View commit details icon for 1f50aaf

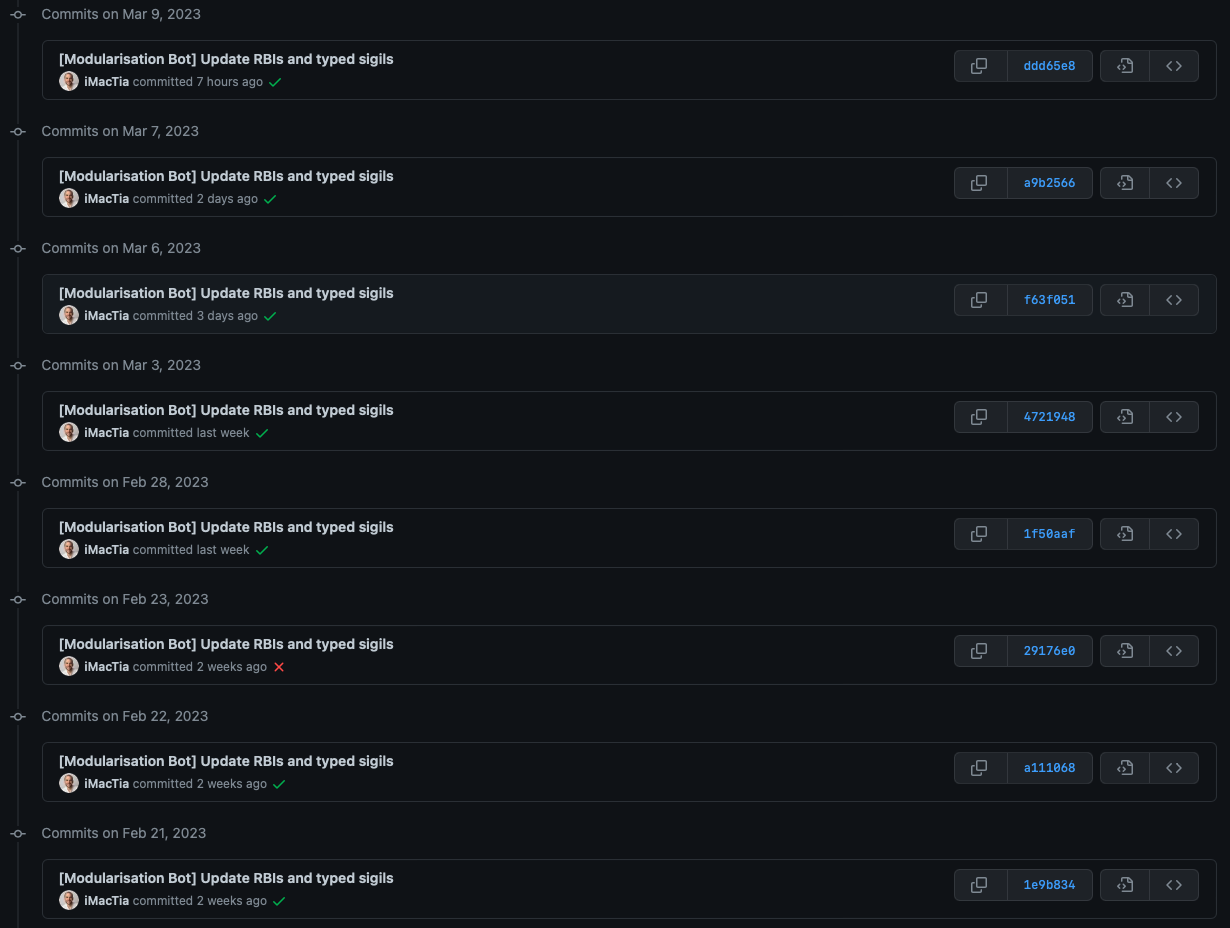[1124, 533]
